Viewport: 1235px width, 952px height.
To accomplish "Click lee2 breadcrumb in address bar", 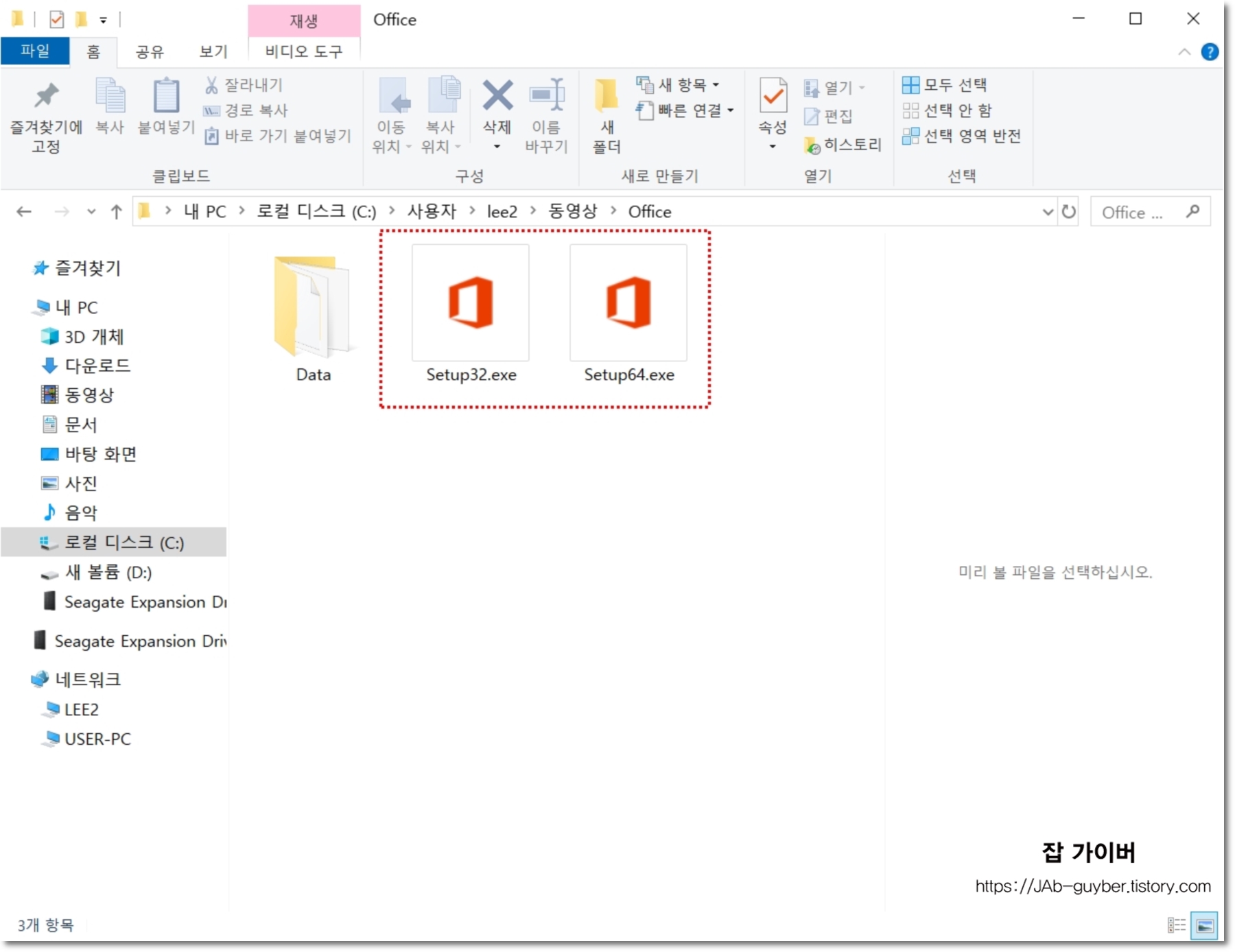I will 502,212.
